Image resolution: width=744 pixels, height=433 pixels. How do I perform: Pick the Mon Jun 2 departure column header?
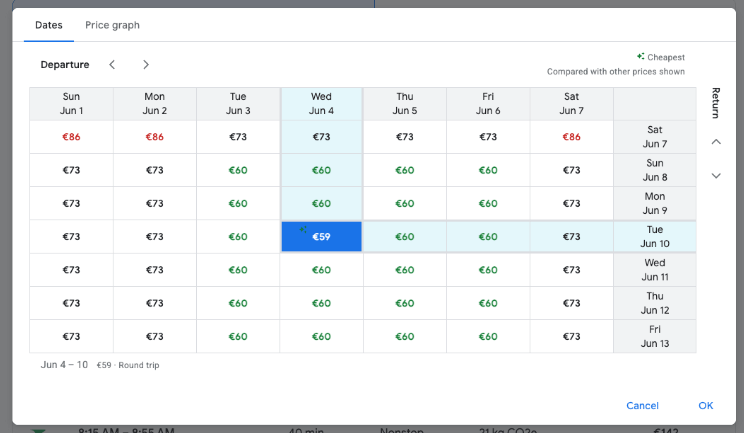[x=154, y=104]
